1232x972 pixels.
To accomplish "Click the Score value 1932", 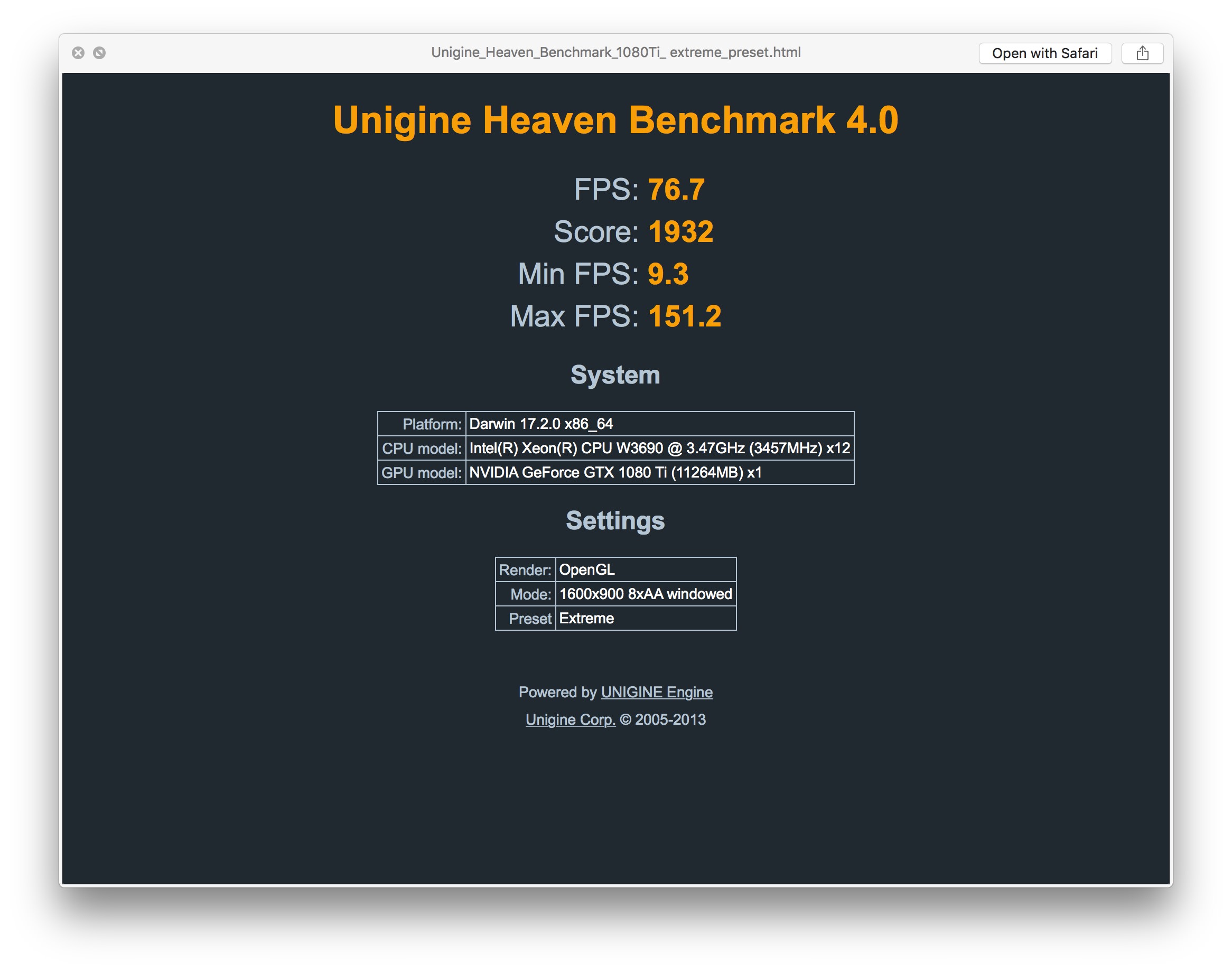I will click(680, 231).
